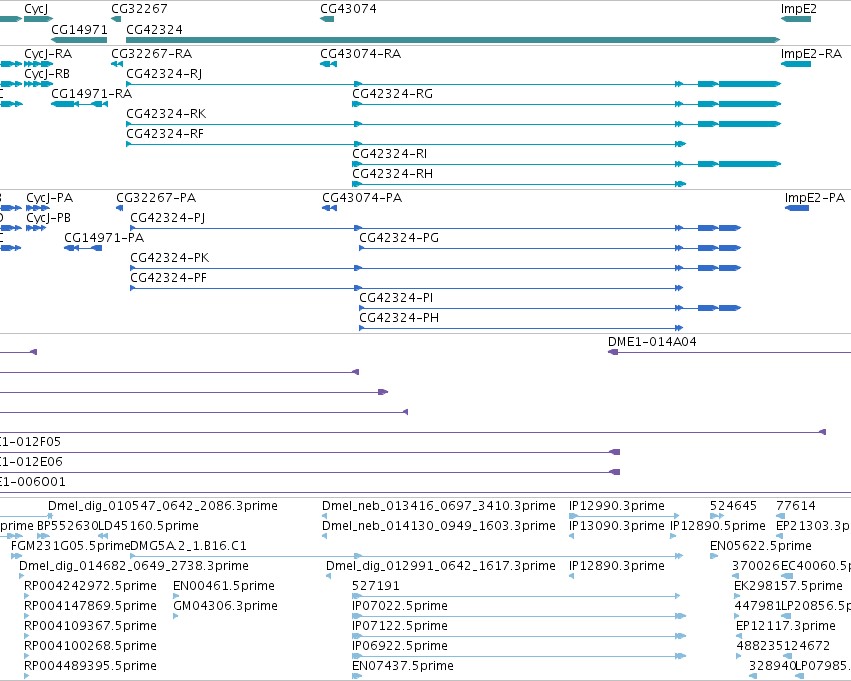Select protein CG42324-PG label
The width and height of the screenshot is (851, 681).
(x=399, y=238)
